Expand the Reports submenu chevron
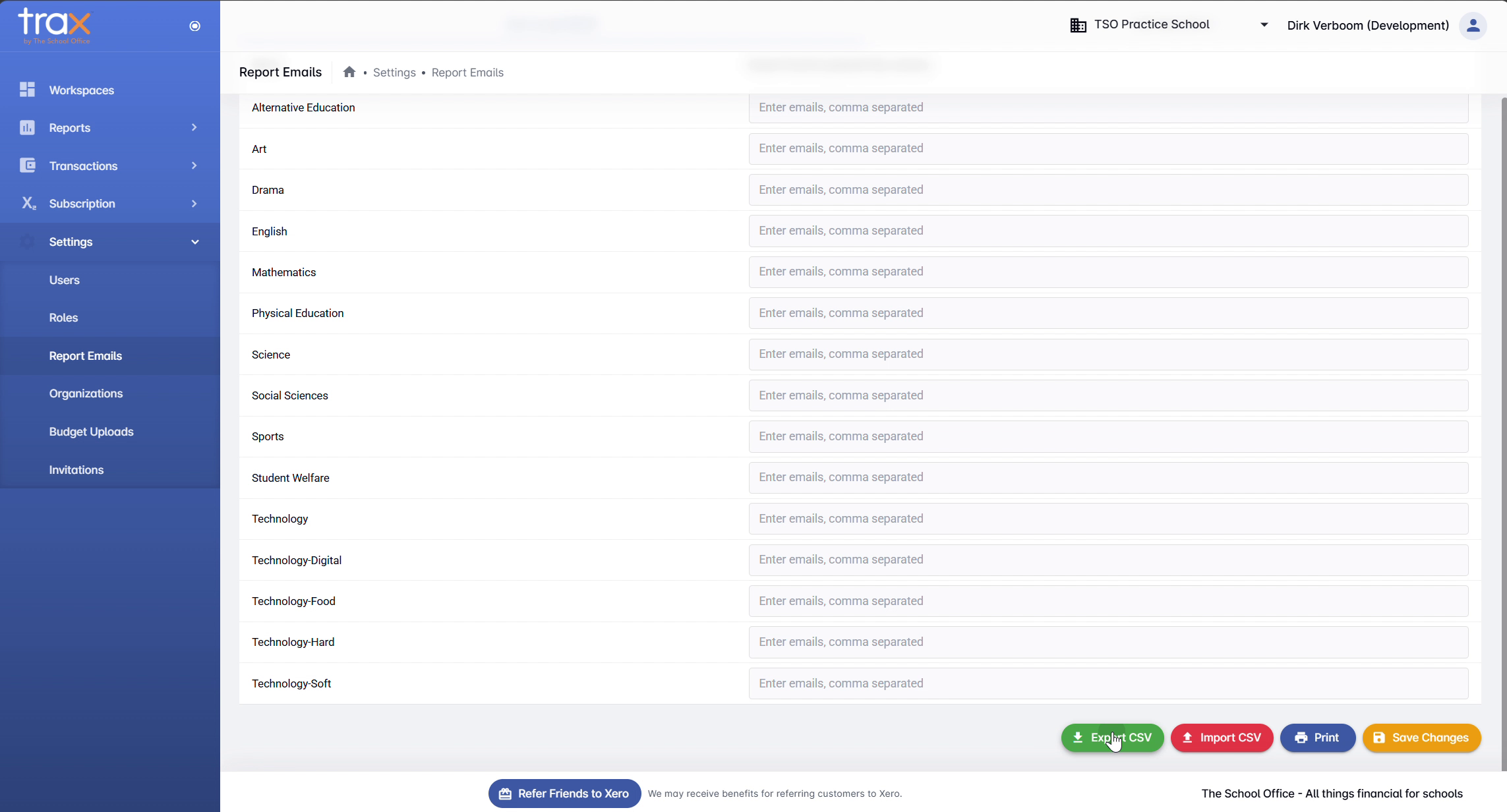 [x=194, y=127]
